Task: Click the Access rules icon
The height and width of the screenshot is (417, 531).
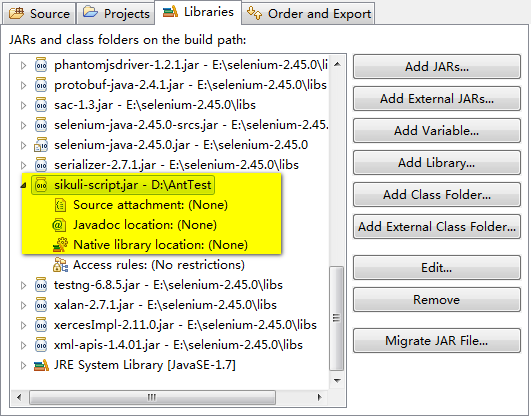Action: click(60, 265)
